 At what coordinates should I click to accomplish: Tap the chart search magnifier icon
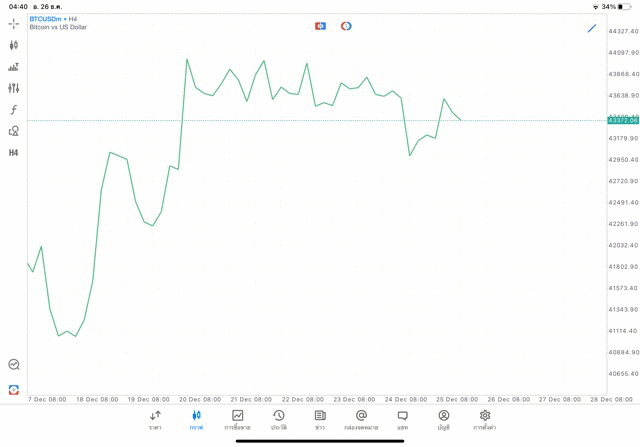[x=14, y=365]
